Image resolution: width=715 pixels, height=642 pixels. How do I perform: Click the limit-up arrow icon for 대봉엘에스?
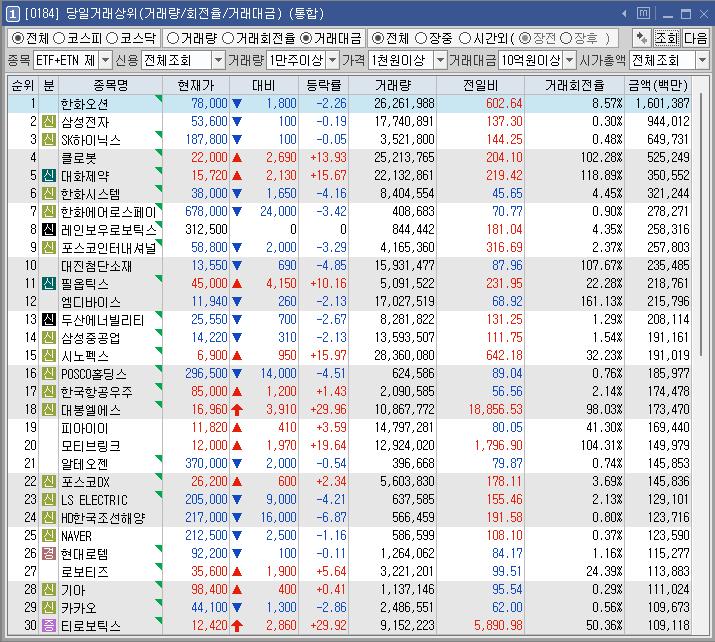point(237,410)
